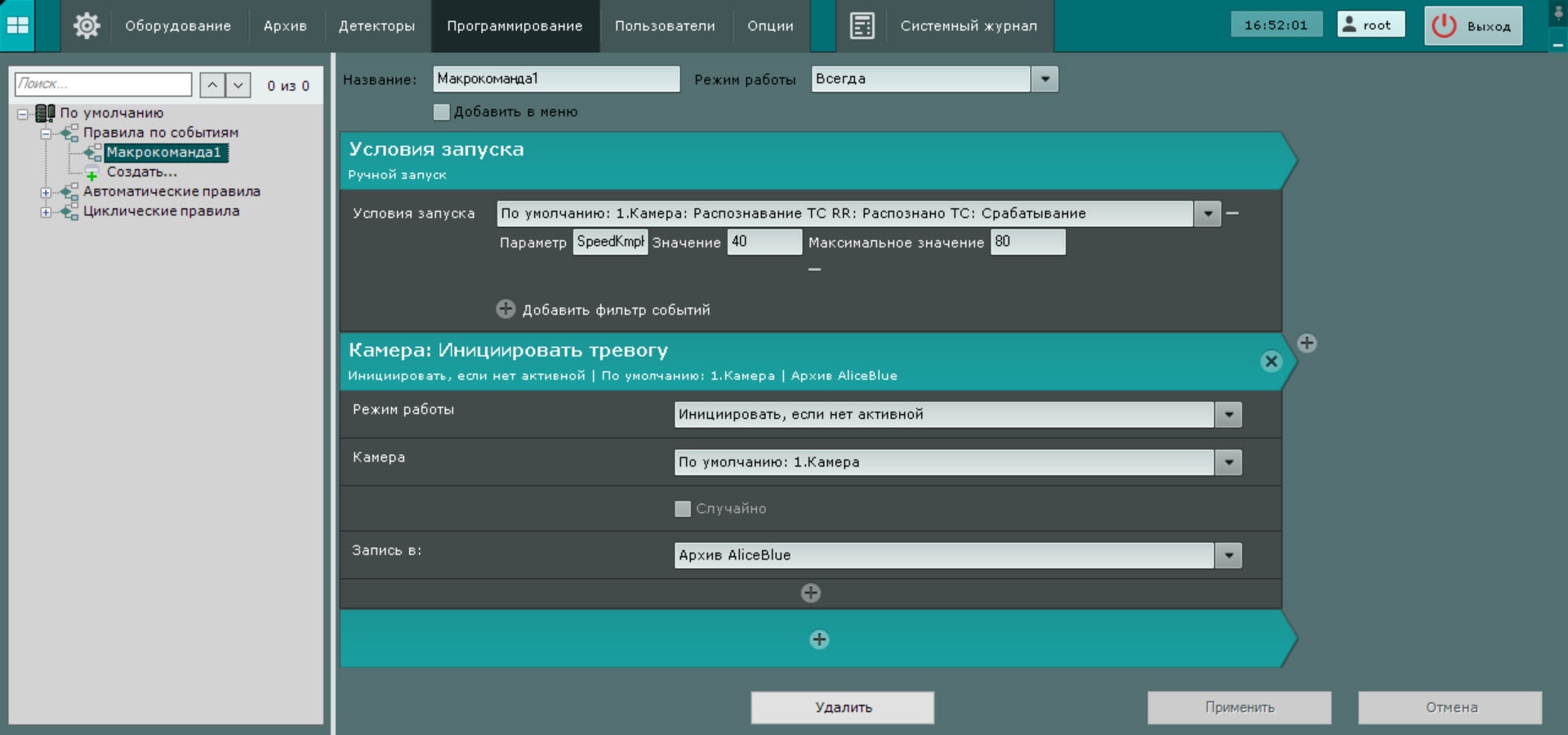Open the 'Запись в' archive dropdown

click(x=1227, y=555)
